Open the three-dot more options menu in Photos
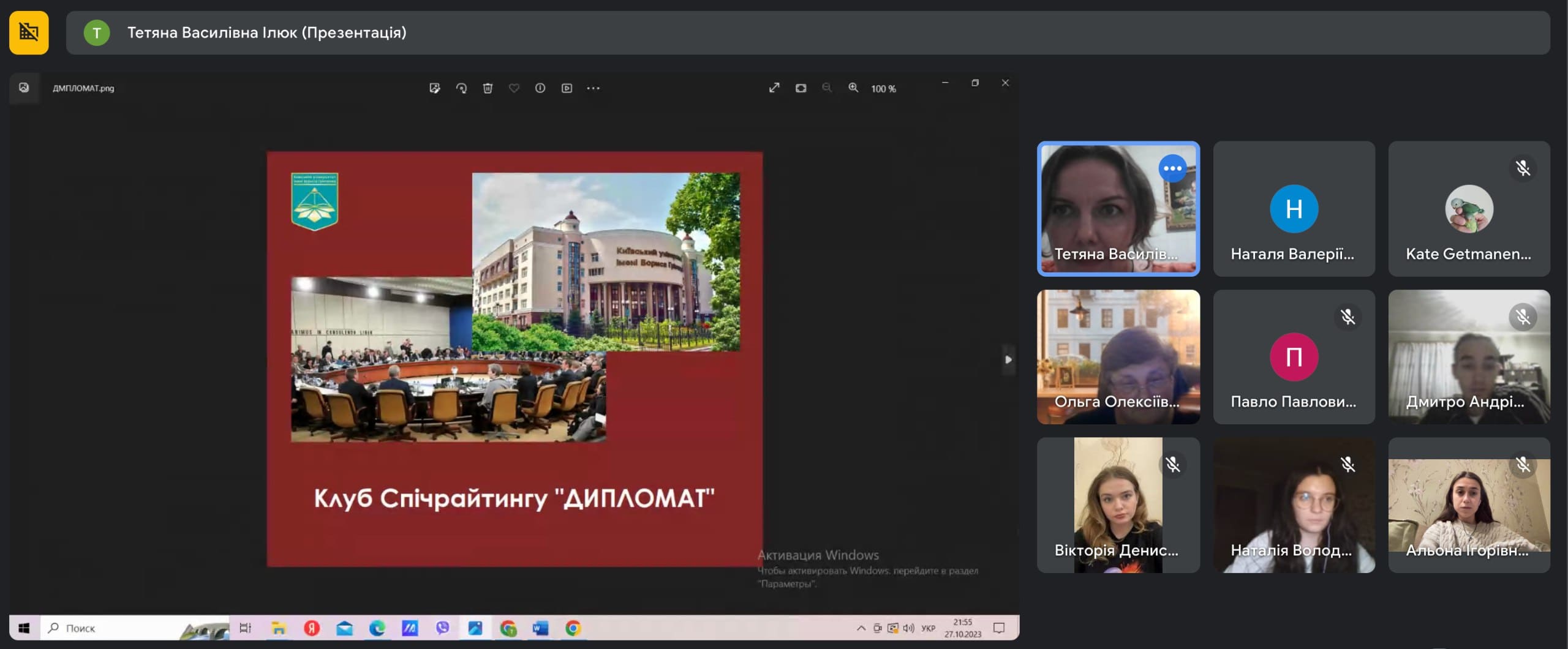Viewport: 1568px width, 649px height. click(593, 88)
